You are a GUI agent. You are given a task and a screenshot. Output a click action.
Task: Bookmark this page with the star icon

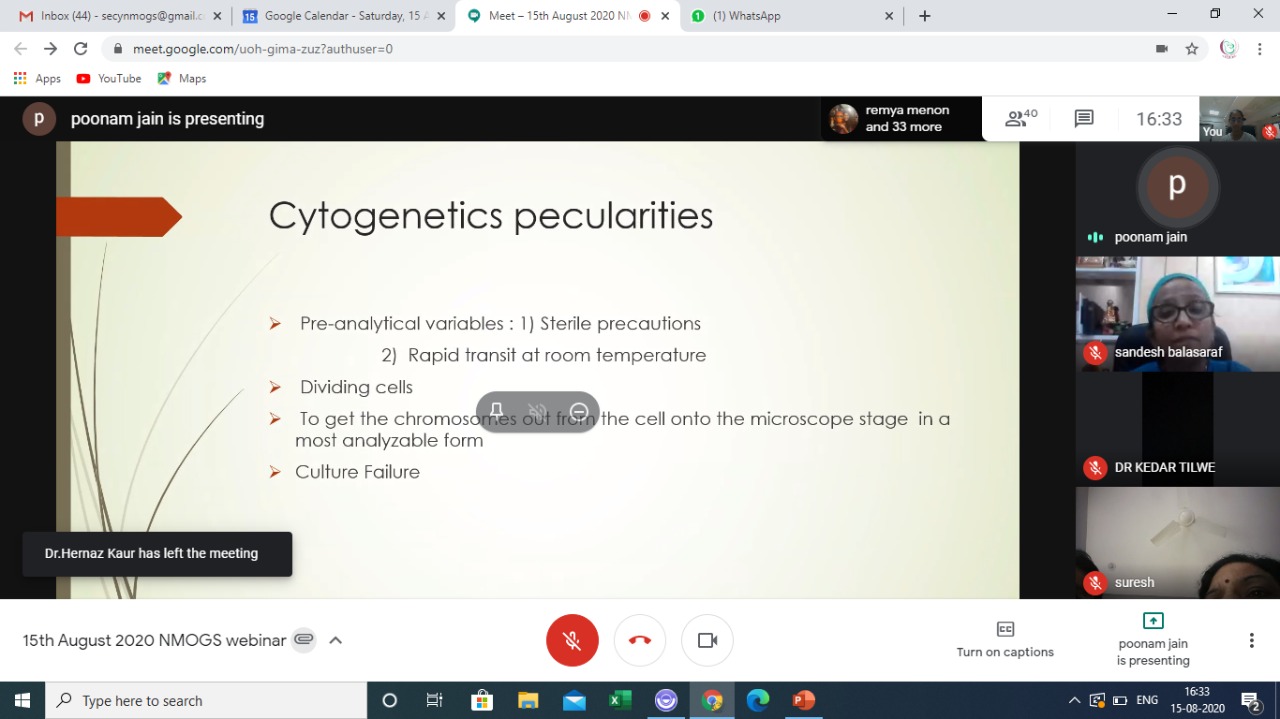click(1191, 48)
